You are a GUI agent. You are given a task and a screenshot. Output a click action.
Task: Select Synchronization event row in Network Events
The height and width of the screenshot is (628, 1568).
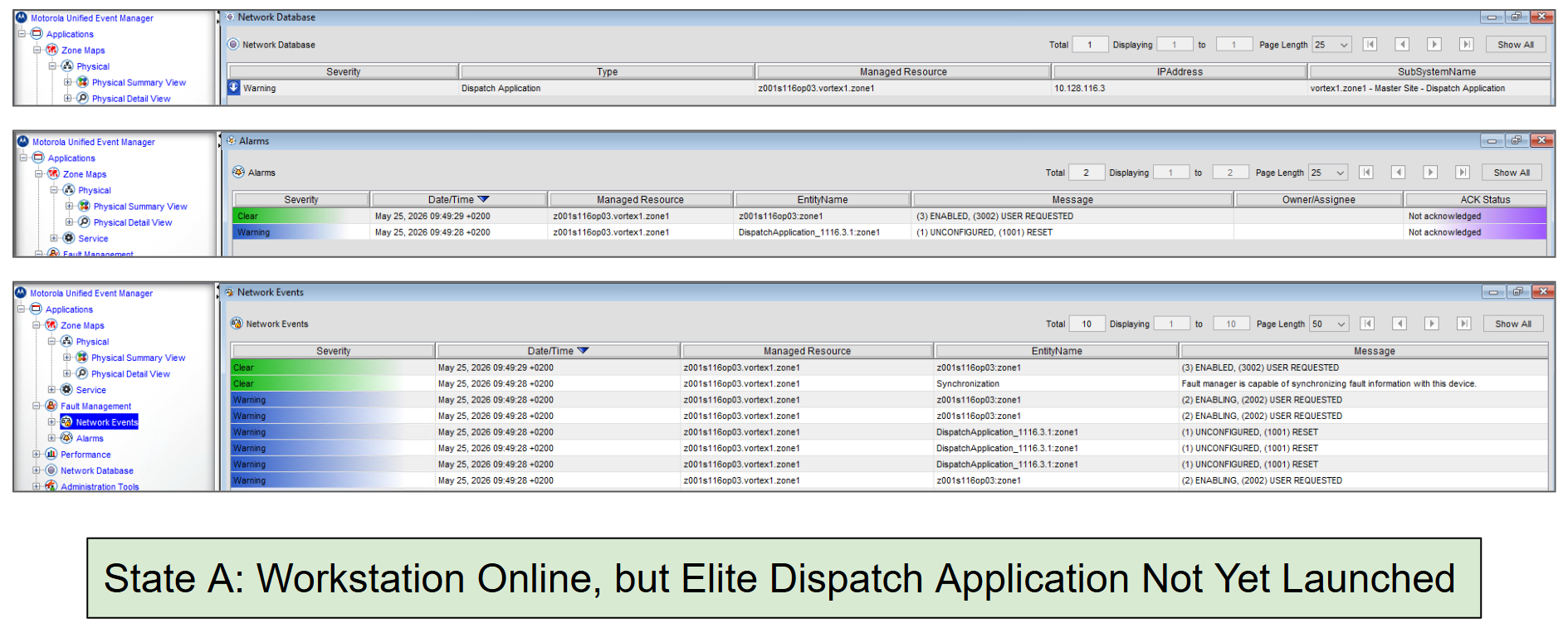click(x=889, y=383)
